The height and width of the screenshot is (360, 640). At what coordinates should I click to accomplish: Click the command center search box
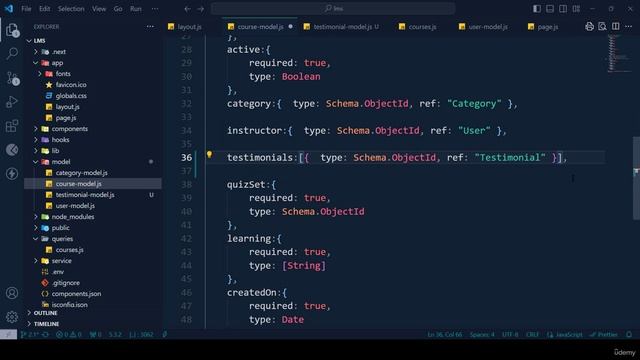(333, 9)
